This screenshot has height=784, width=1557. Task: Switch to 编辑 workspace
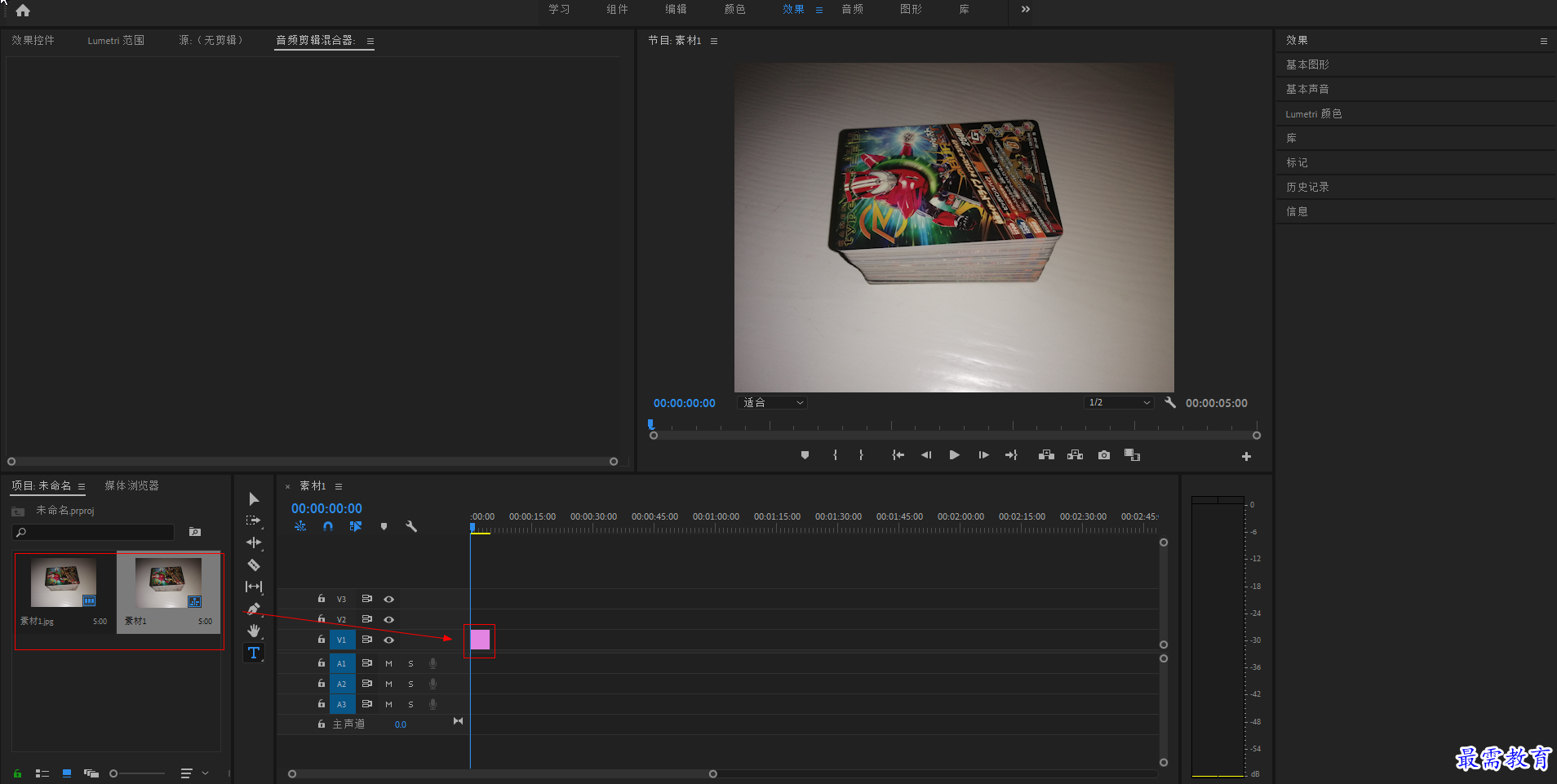tap(676, 9)
